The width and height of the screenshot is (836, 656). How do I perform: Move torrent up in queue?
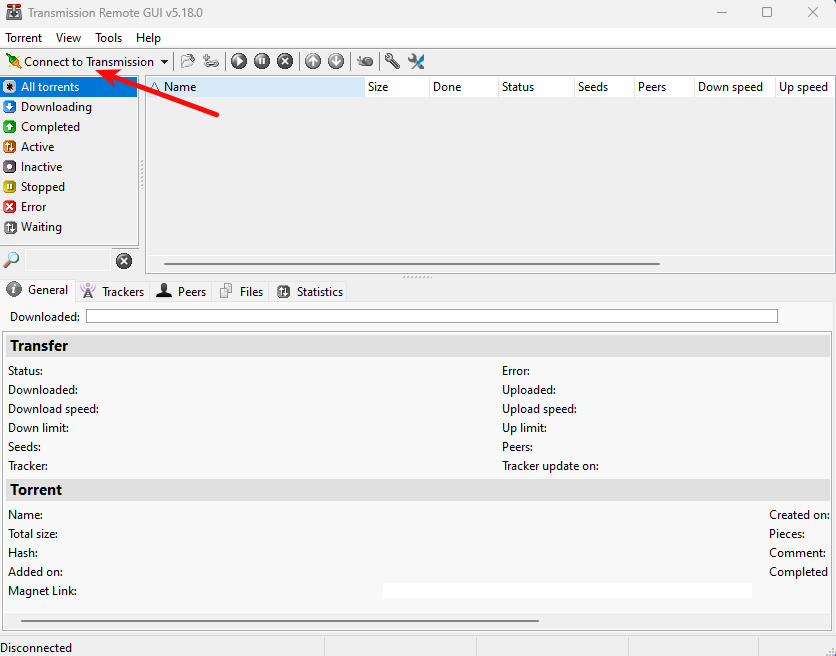tap(313, 61)
